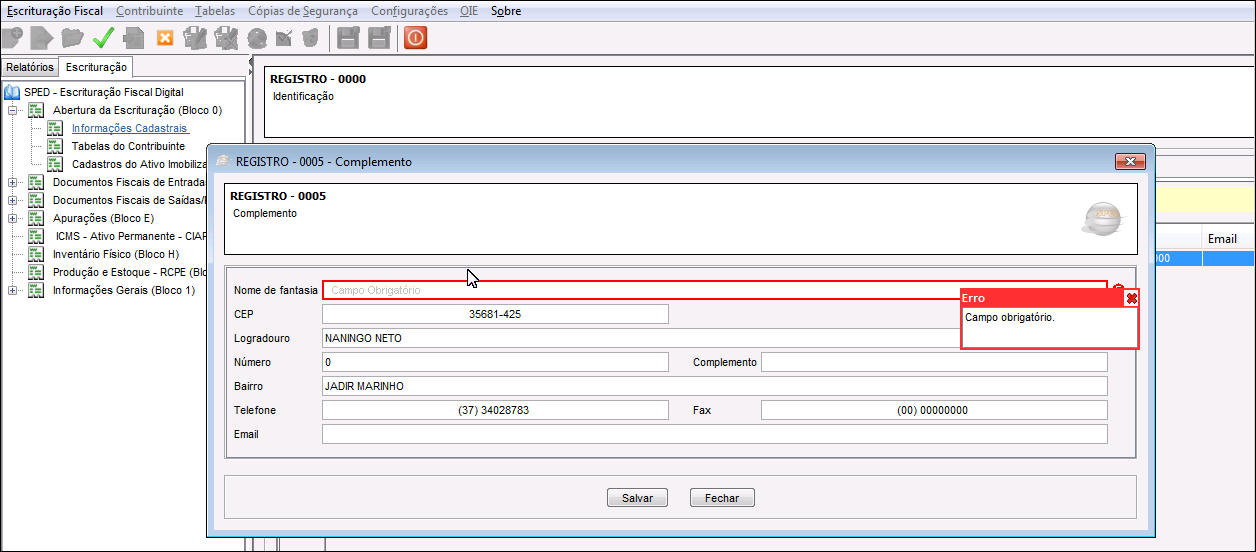Viewport: 1256px width, 552px height.
Task: Click the open folder toolbar icon
Action: point(72,38)
